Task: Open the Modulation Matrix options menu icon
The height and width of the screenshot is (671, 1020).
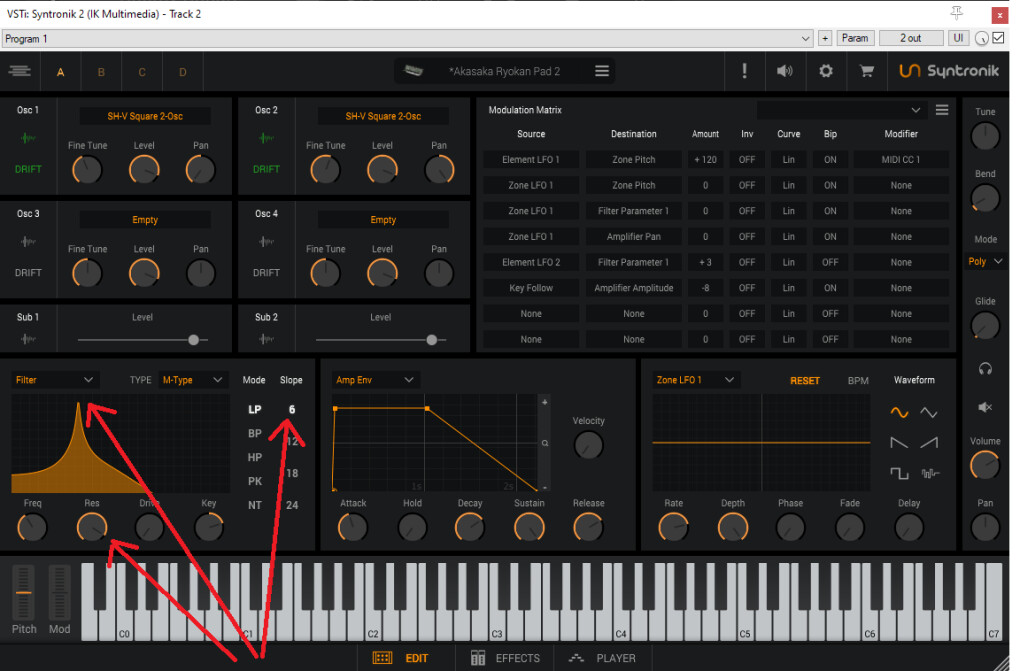Action: point(942,110)
